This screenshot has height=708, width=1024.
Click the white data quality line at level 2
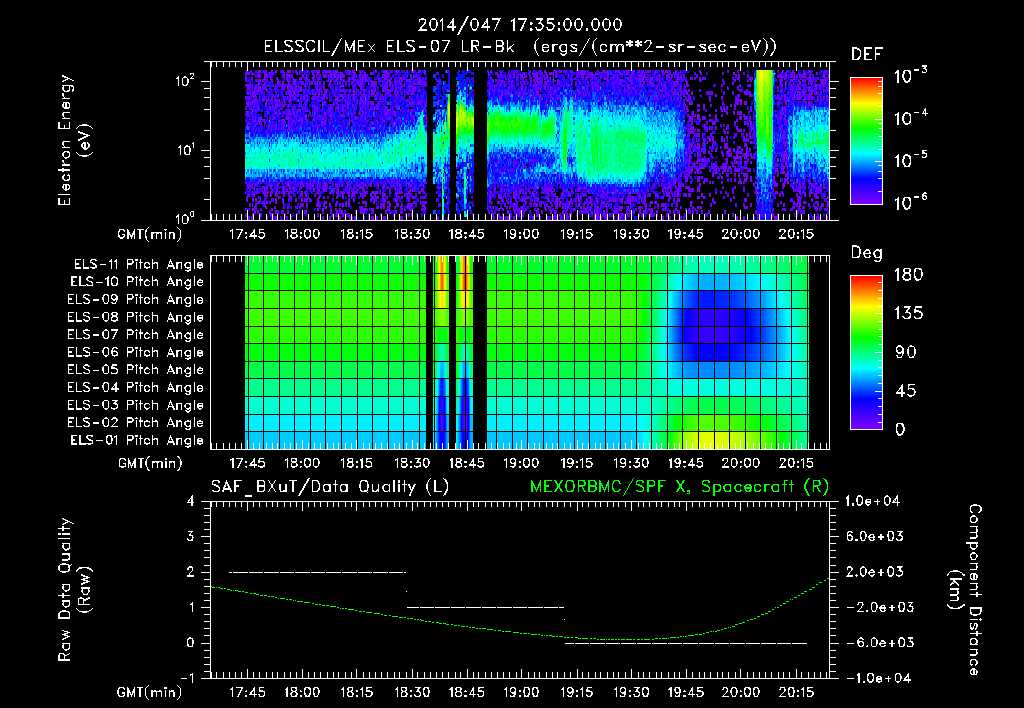pyautogui.click(x=317, y=572)
